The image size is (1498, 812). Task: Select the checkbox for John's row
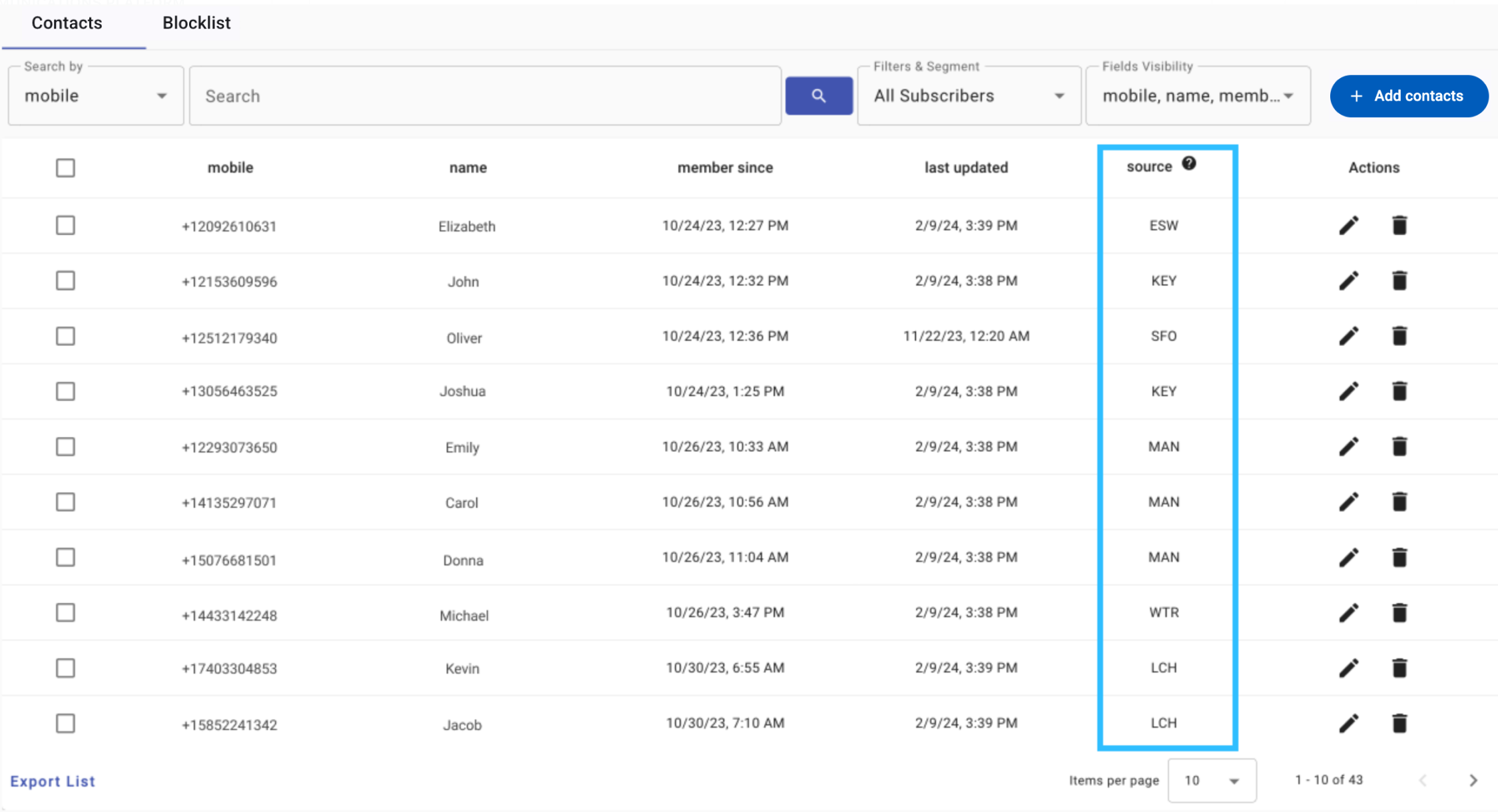tap(65, 281)
